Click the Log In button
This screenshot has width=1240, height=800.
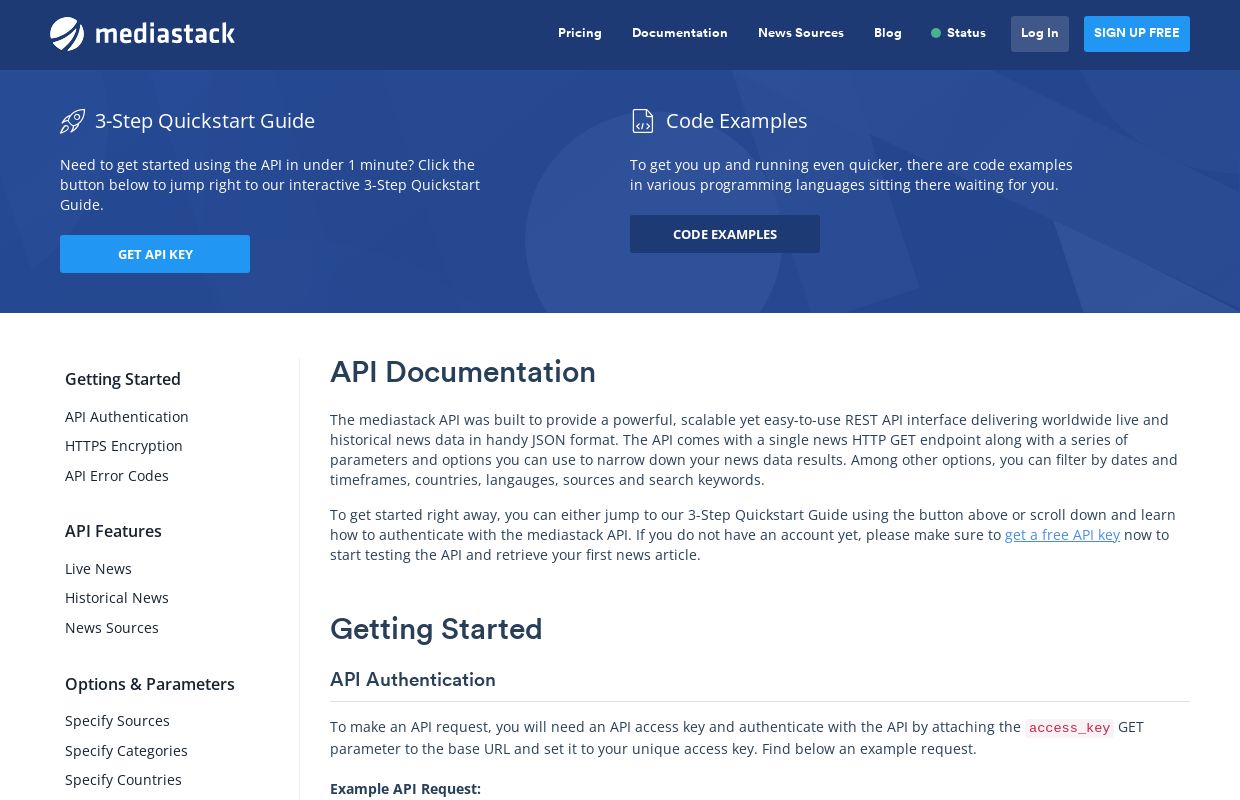(x=1040, y=34)
